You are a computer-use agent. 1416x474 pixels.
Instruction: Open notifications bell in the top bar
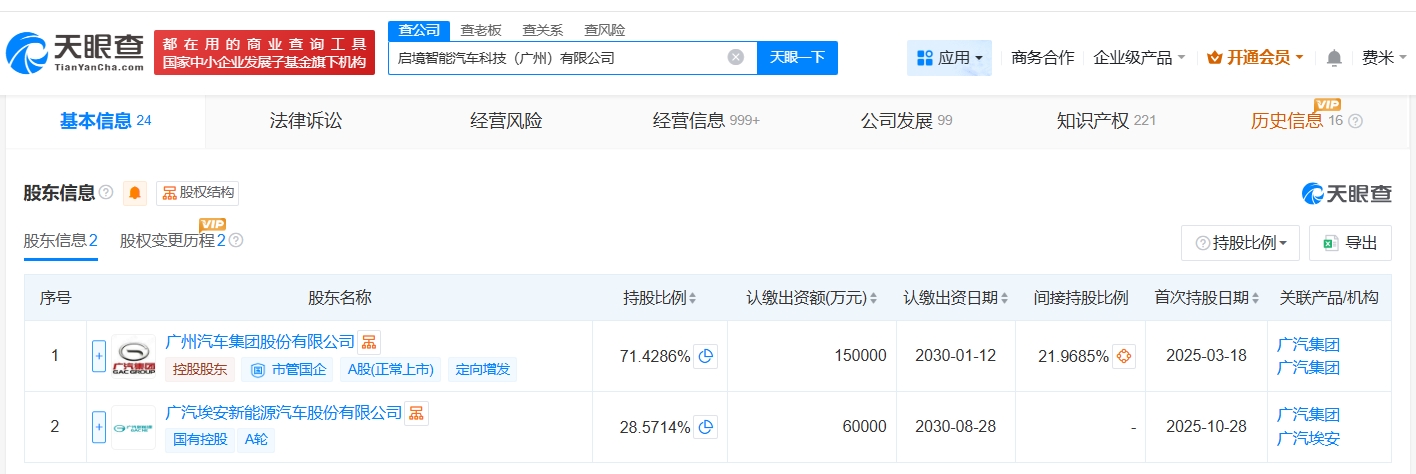coord(1334,58)
